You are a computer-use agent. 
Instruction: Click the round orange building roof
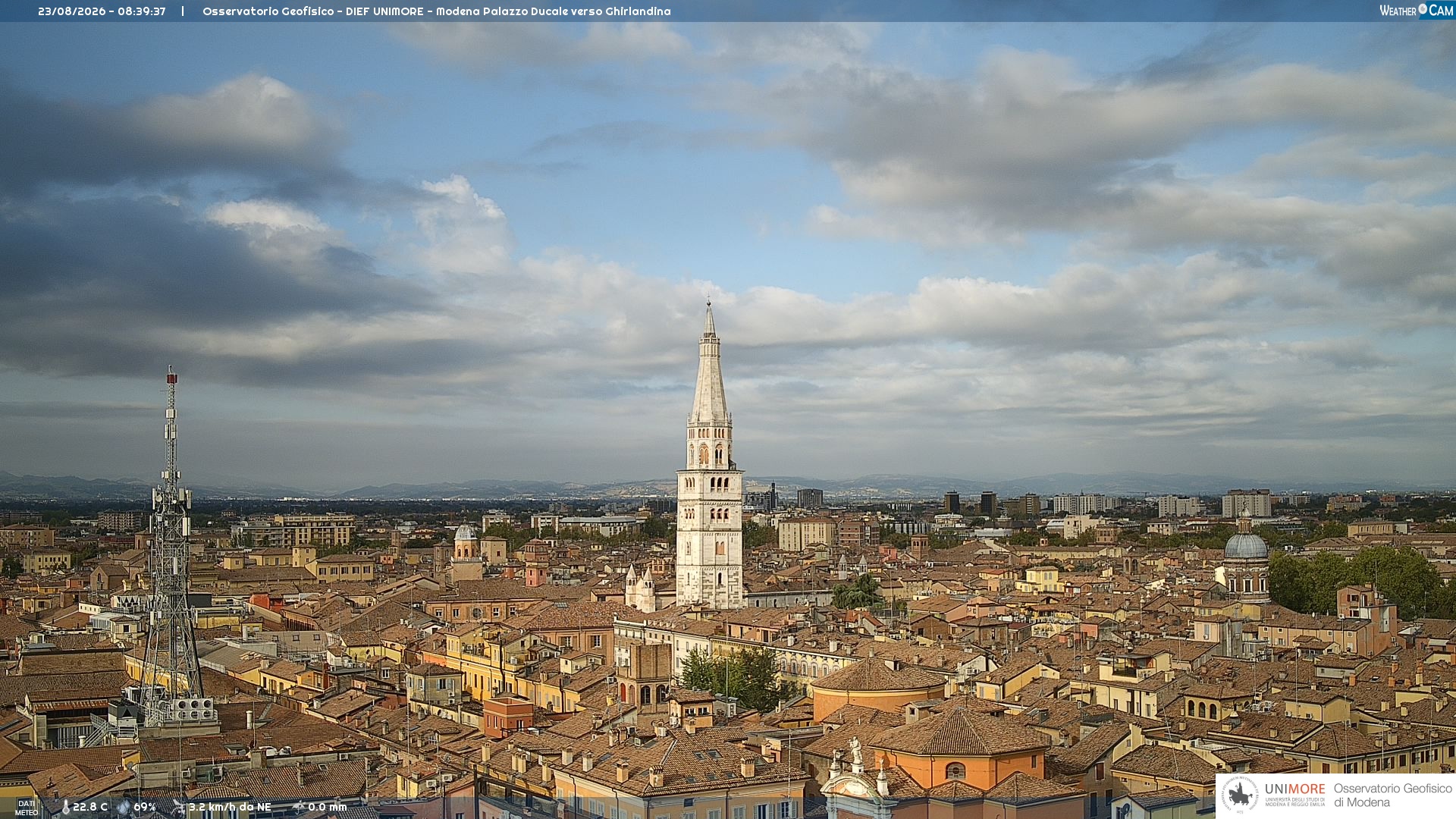click(879, 676)
